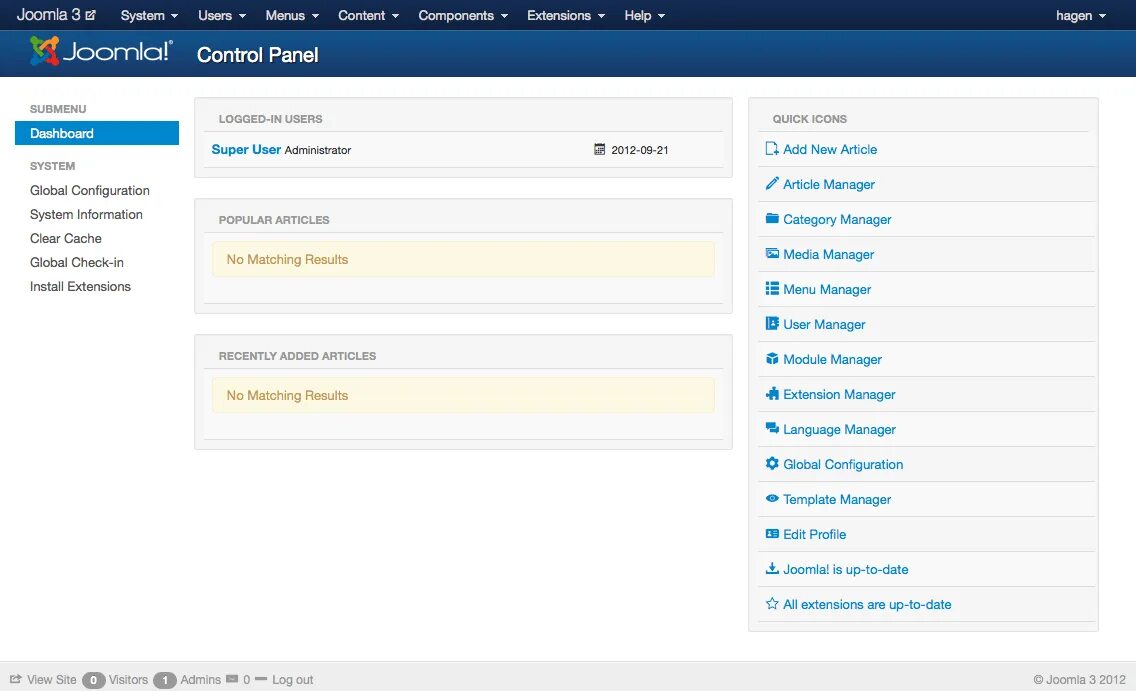Viewport: 1136px width, 691px height.
Task: Select Dashboard in the submenu
Action: click(96, 133)
